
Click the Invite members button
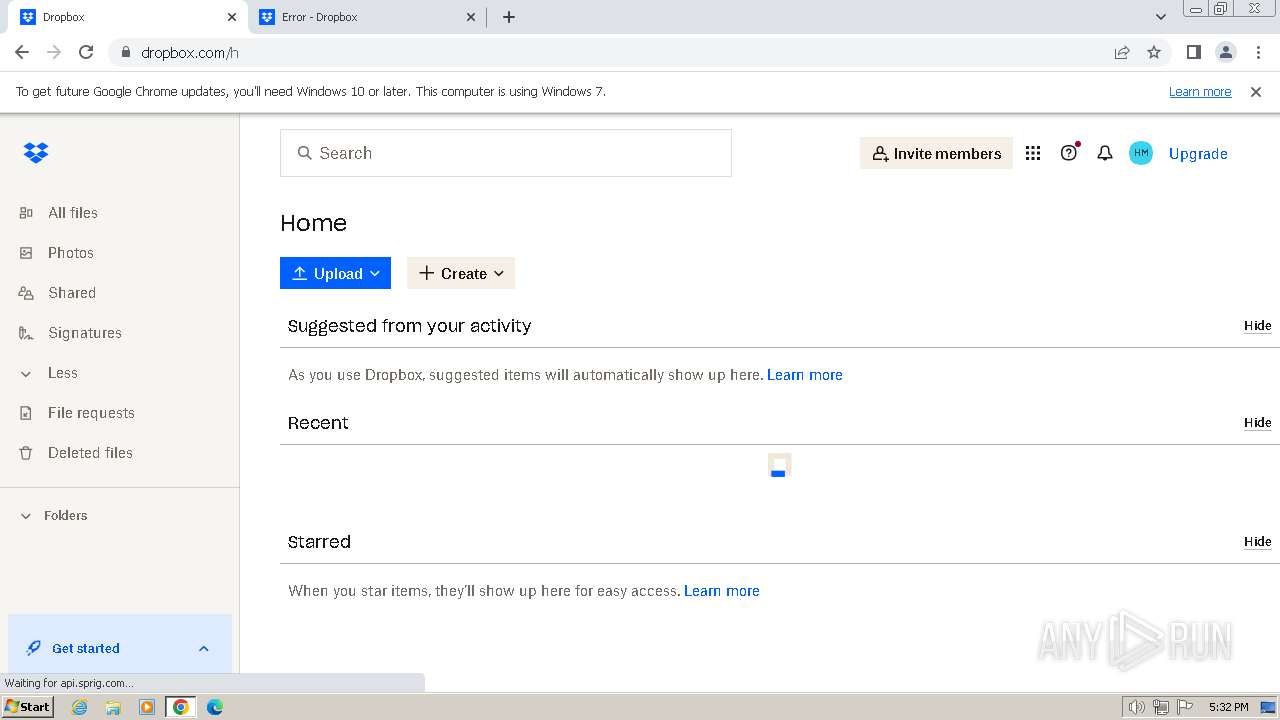tap(936, 153)
